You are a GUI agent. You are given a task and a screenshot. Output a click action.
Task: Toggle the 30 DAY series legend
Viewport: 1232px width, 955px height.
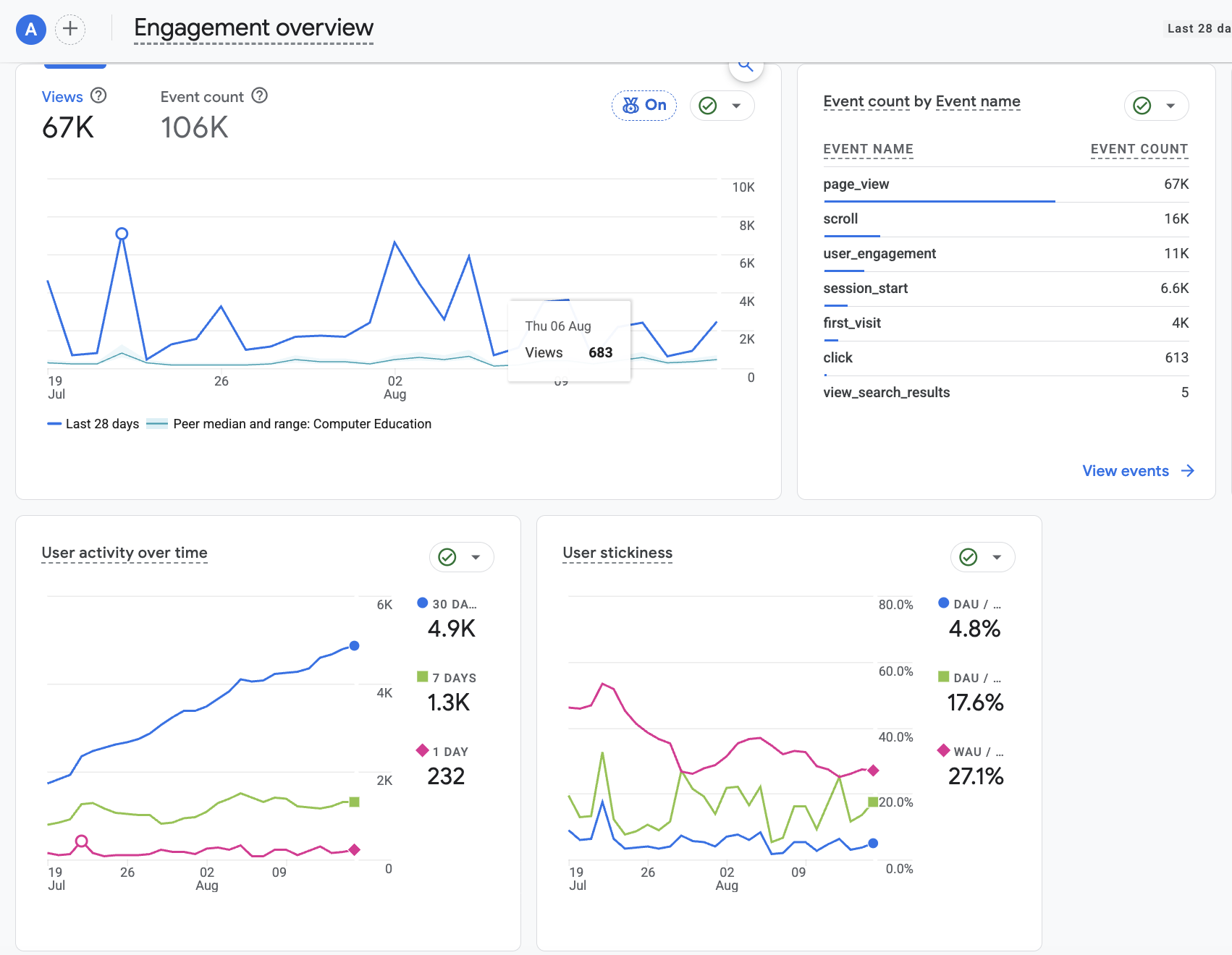[x=447, y=604]
